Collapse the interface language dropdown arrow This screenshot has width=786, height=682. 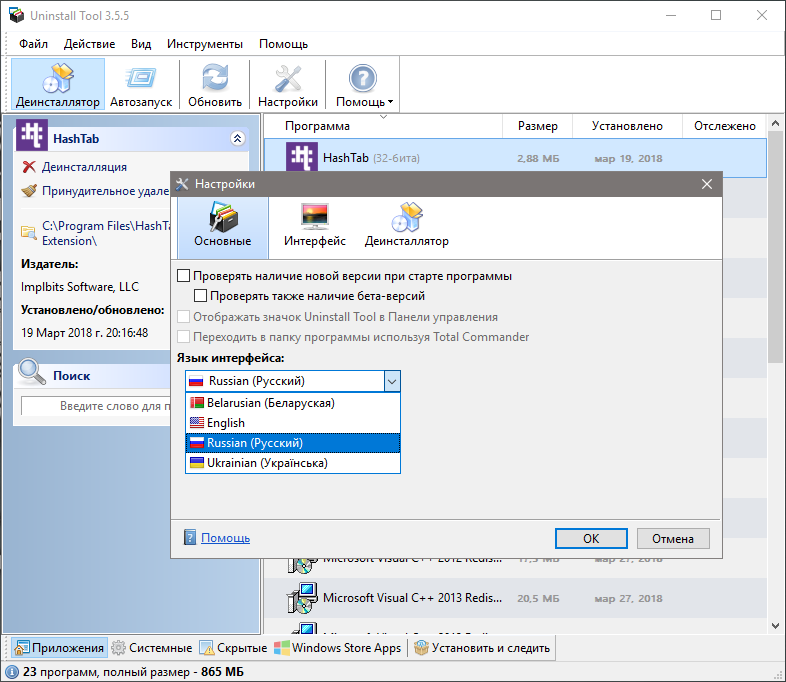tap(392, 381)
